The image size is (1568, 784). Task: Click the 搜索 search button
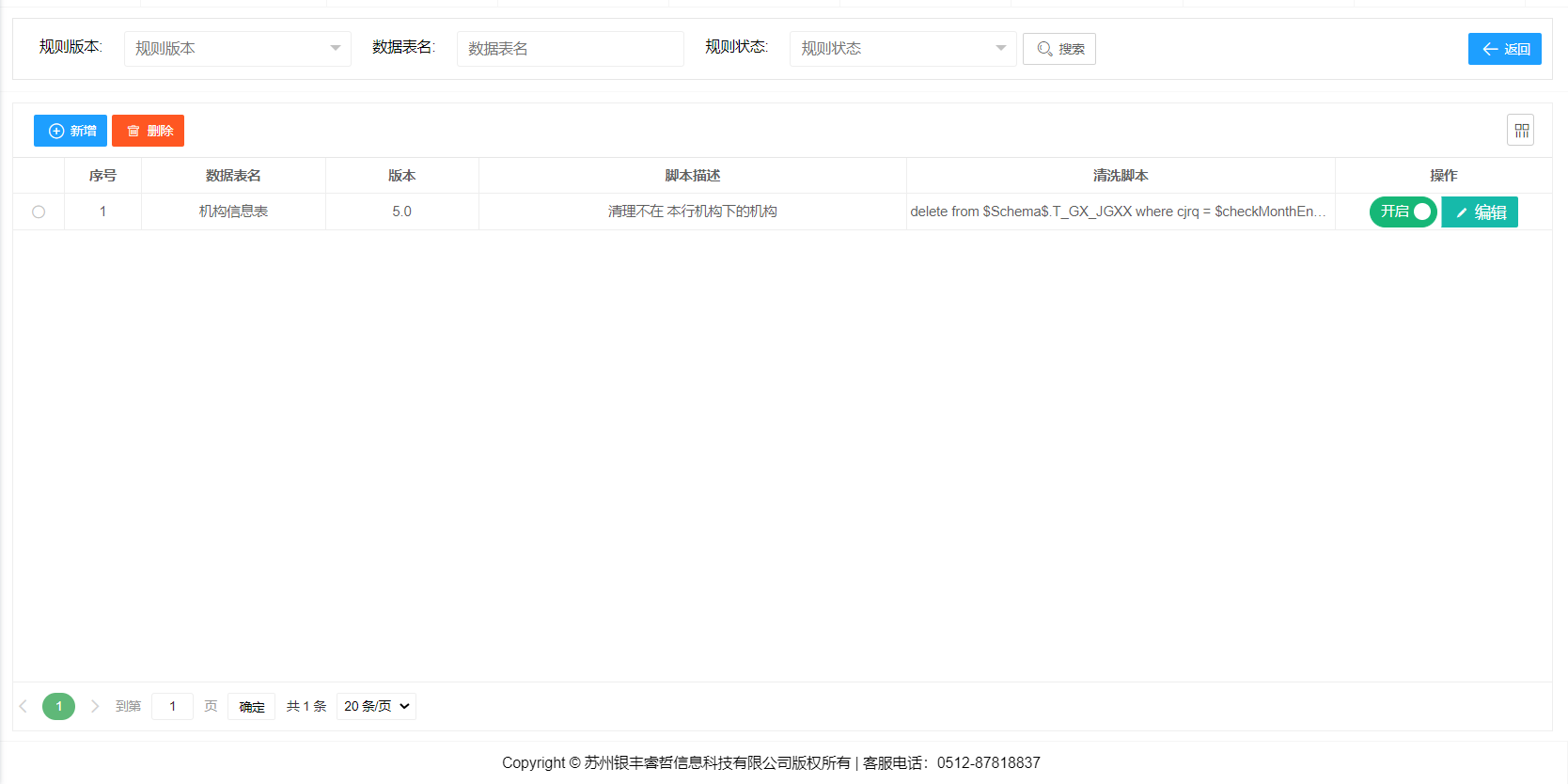coord(1059,49)
